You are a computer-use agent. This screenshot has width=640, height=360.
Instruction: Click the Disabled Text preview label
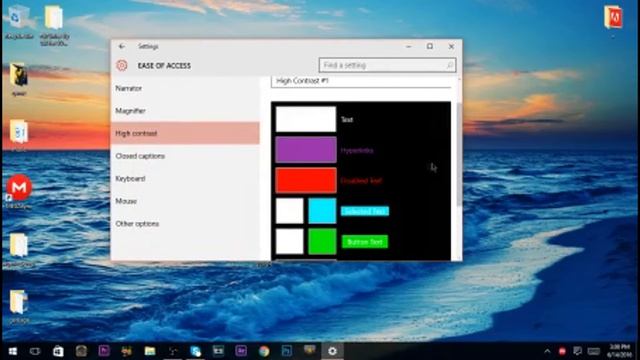pyautogui.click(x=361, y=181)
